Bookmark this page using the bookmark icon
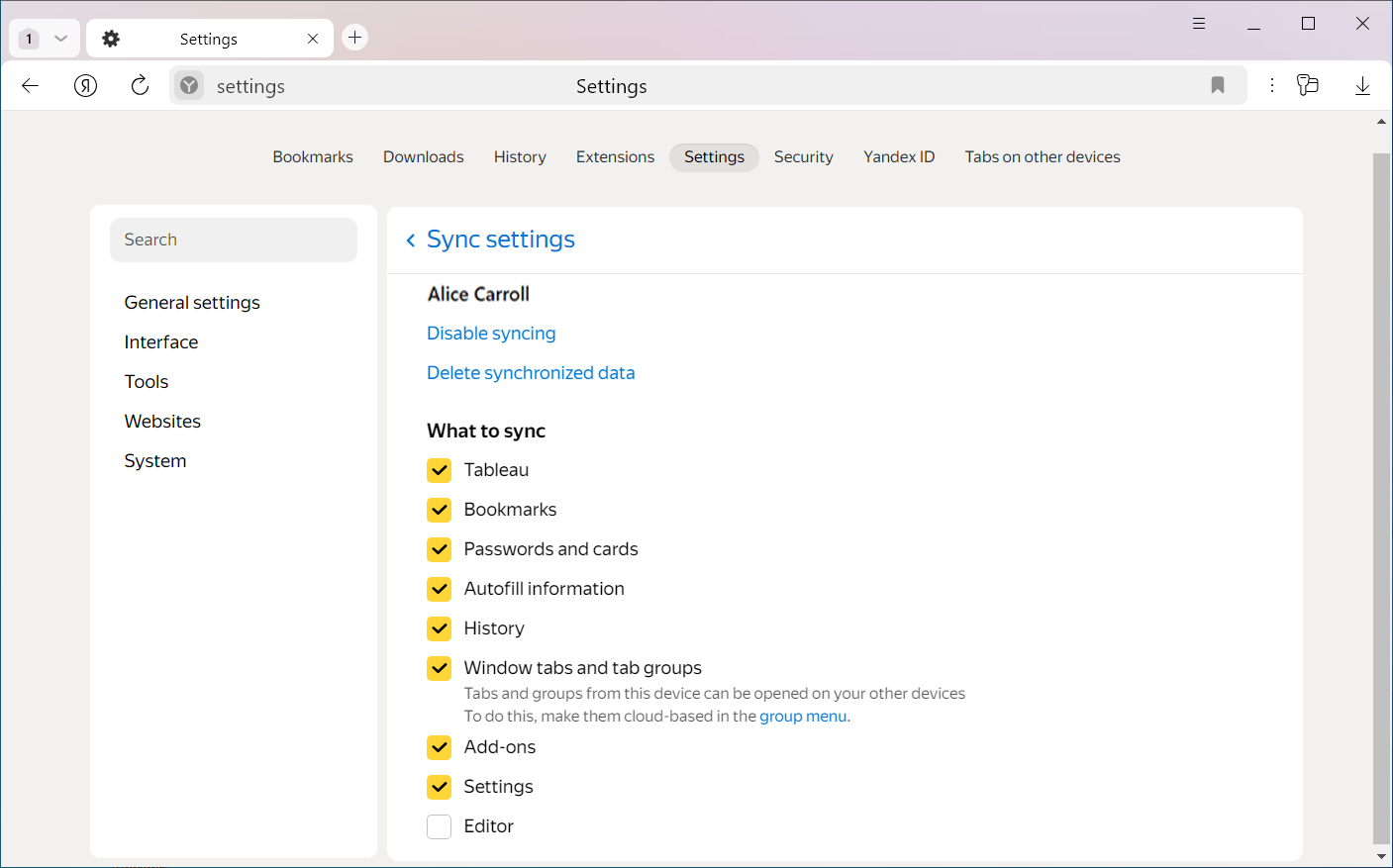This screenshot has height=868, width=1393. tap(1218, 86)
